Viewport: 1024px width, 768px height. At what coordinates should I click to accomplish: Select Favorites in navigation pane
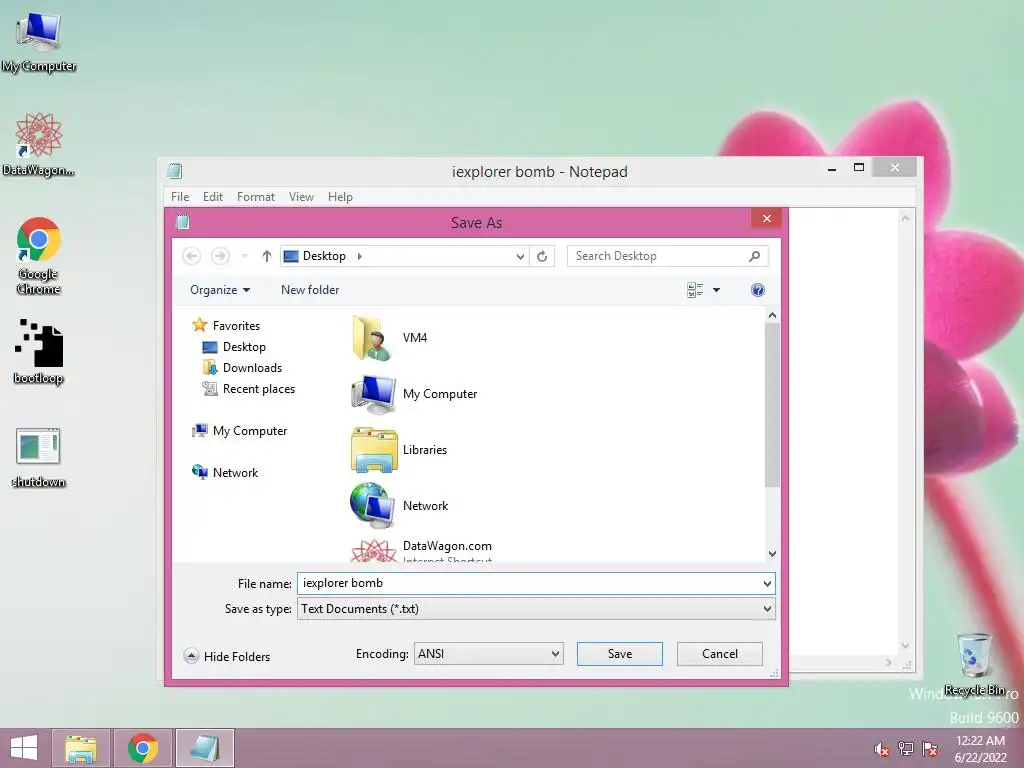pos(226,325)
